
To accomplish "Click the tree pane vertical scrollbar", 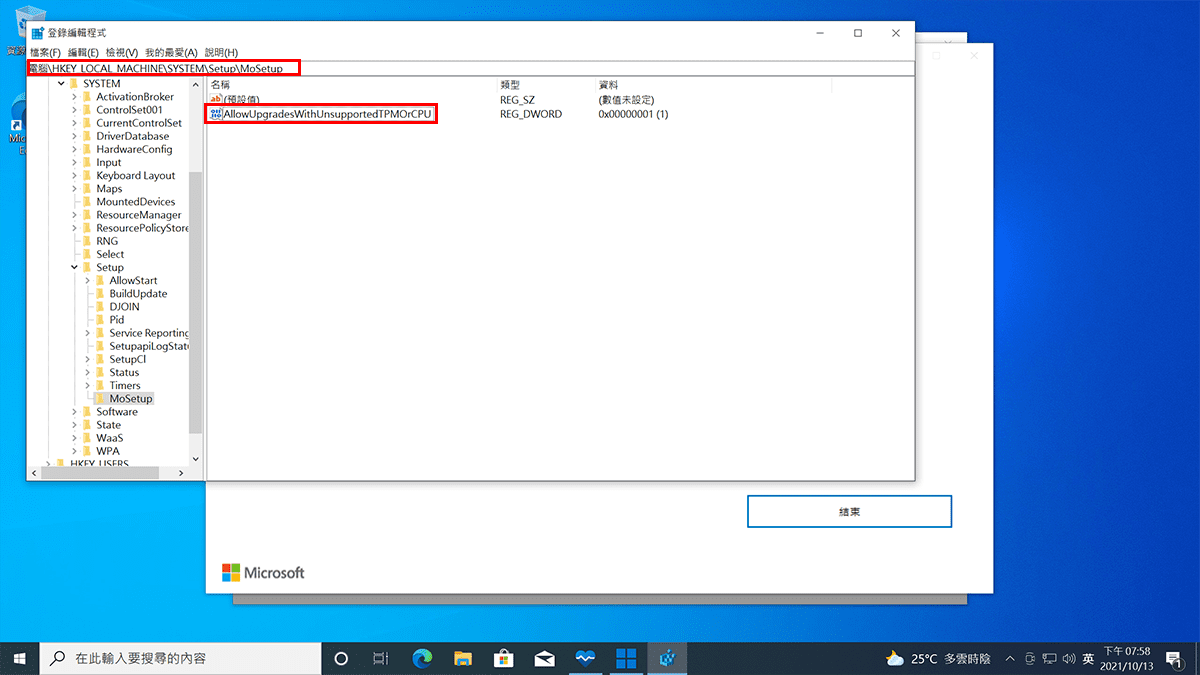I will tap(195, 300).
